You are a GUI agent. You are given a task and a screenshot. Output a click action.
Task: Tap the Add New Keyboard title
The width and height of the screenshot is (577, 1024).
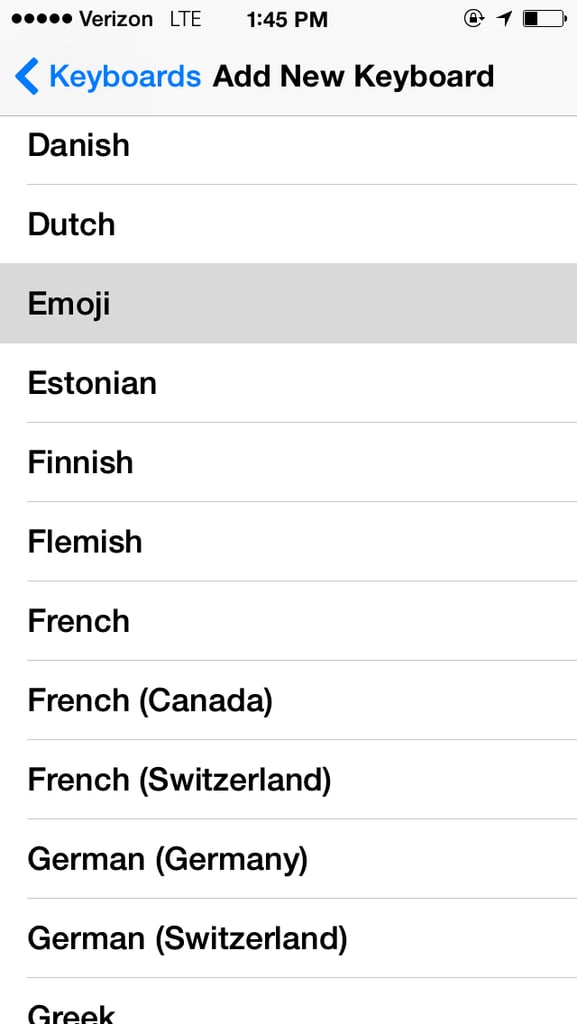[353, 76]
